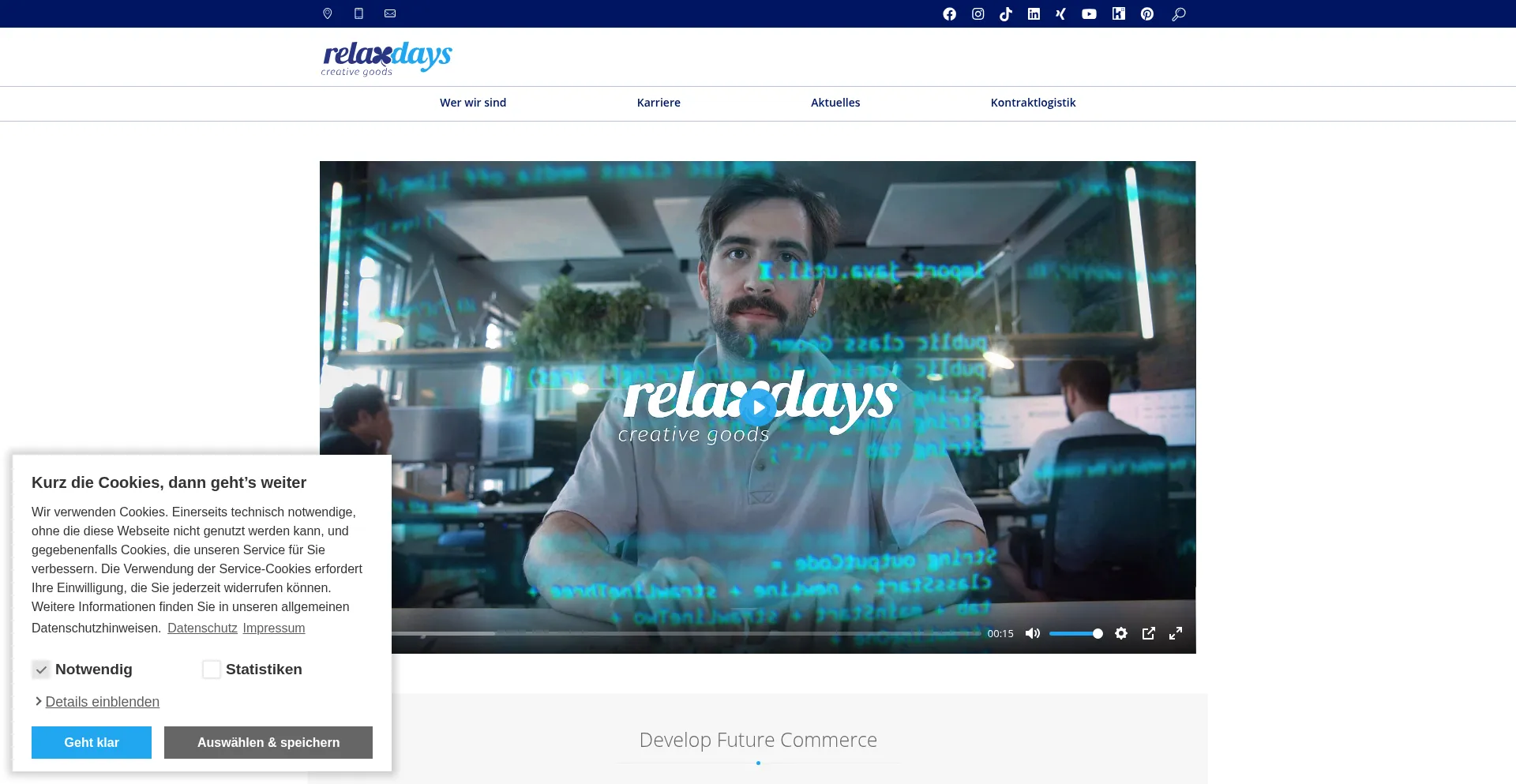This screenshot has width=1516, height=784.
Task: Open the Kununu profile icon
Action: pos(1119,14)
